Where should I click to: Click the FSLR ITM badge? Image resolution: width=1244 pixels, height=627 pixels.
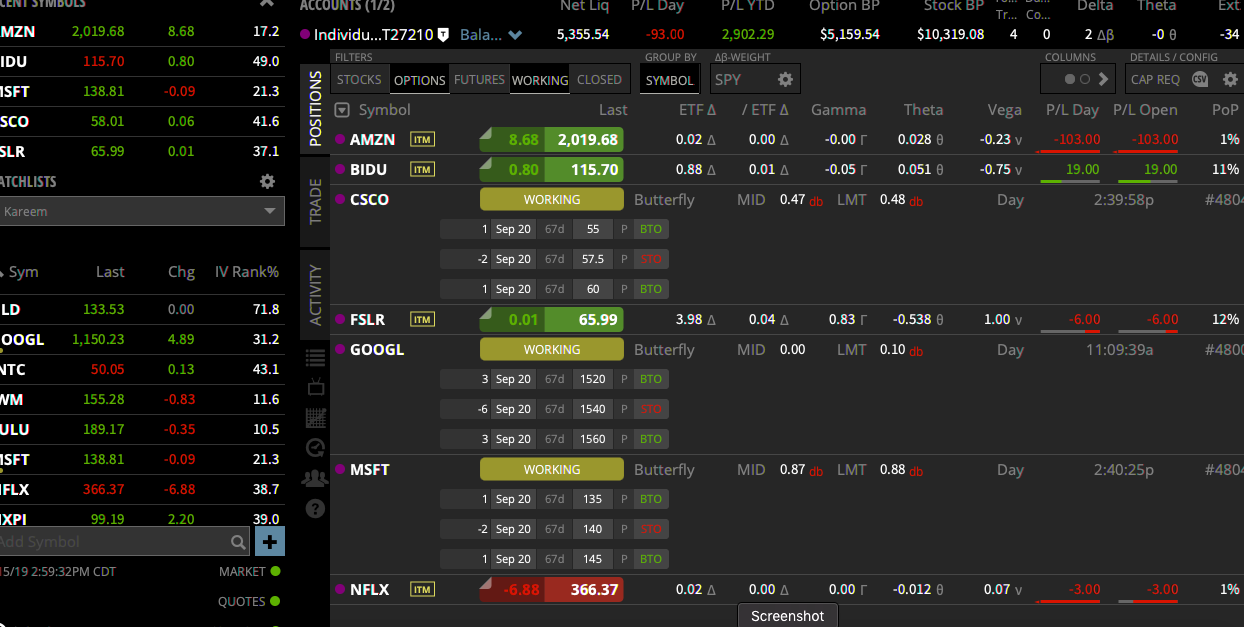(423, 320)
